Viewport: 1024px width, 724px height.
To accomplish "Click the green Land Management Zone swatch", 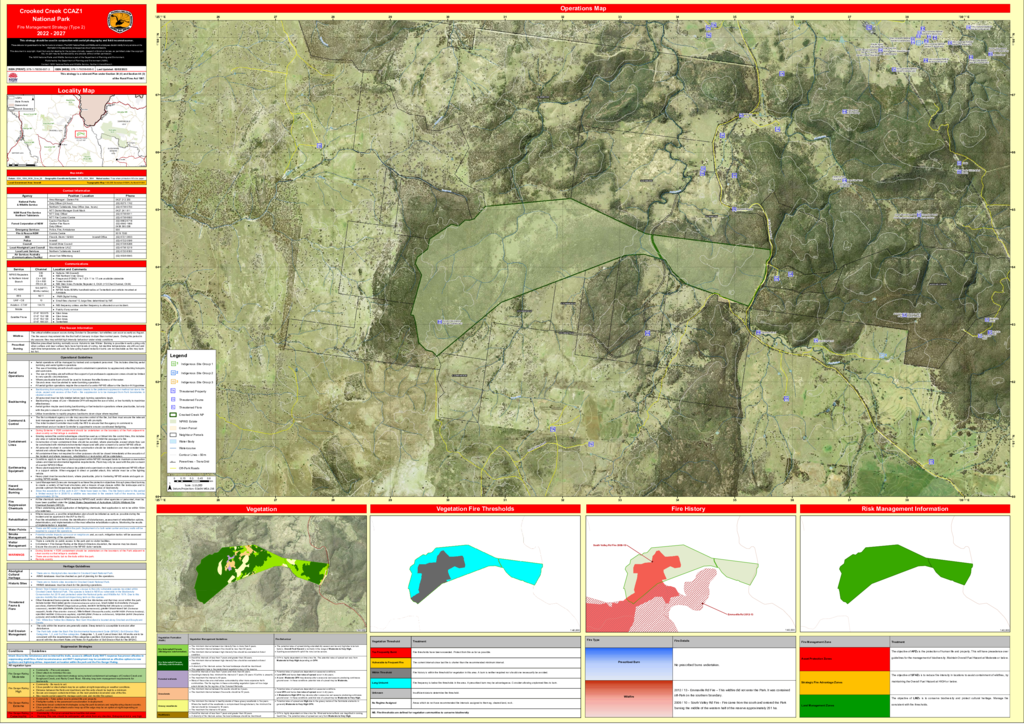I will (844, 705).
